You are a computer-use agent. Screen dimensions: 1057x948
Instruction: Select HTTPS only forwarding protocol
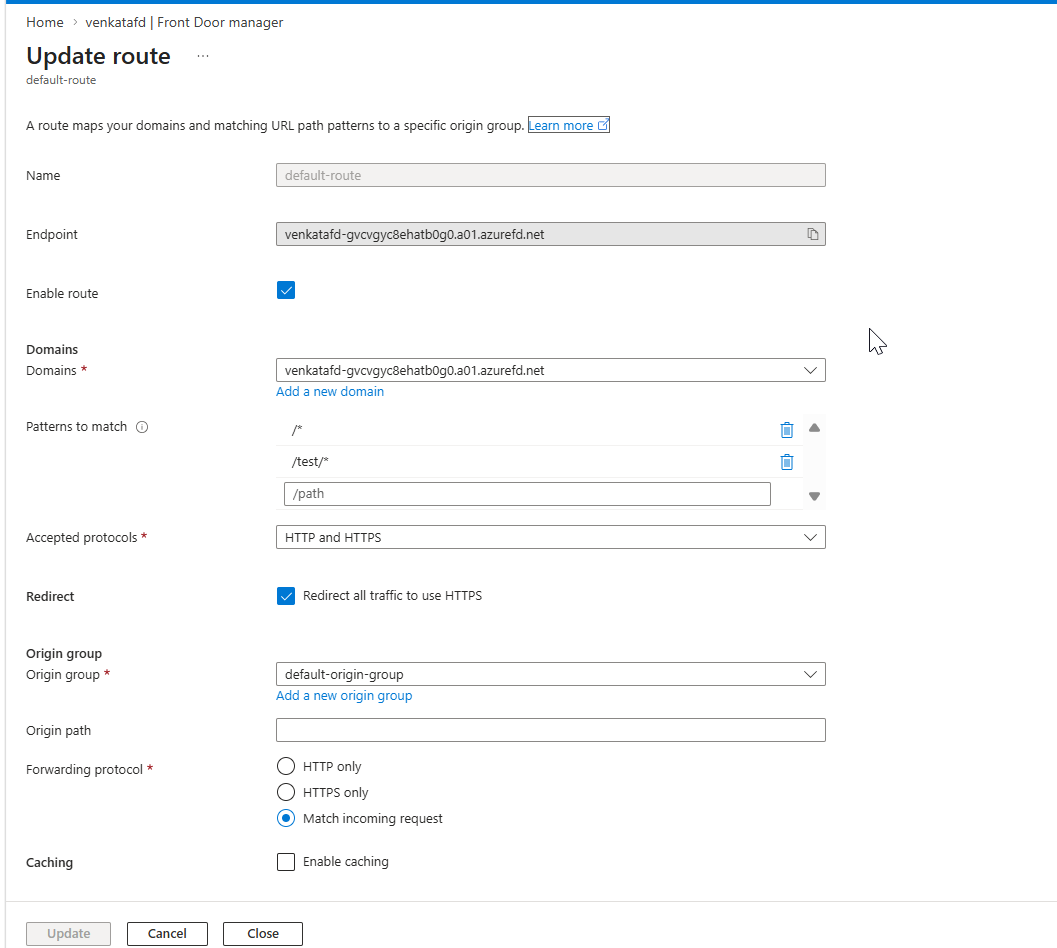coord(286,792)
